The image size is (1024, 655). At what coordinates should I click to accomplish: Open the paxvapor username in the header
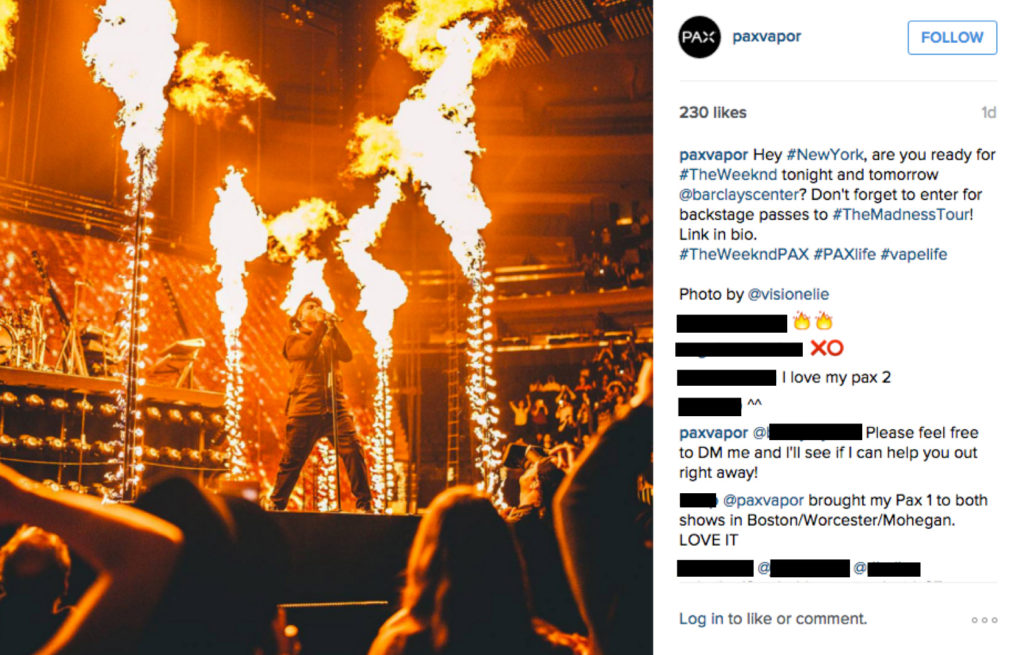point(767,37)
